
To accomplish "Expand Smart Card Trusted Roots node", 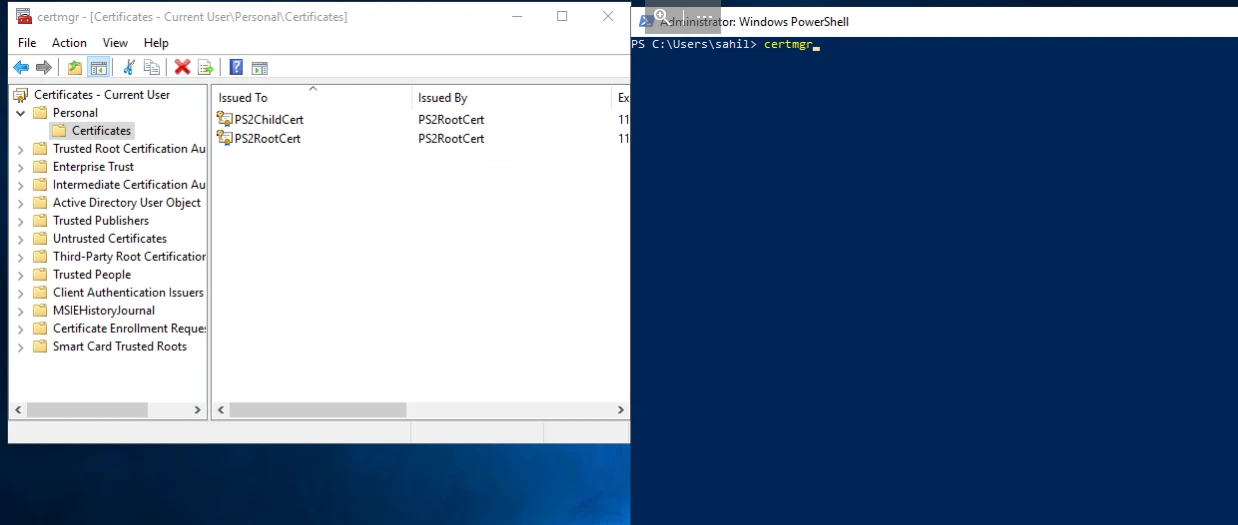I will click(20, 347).
